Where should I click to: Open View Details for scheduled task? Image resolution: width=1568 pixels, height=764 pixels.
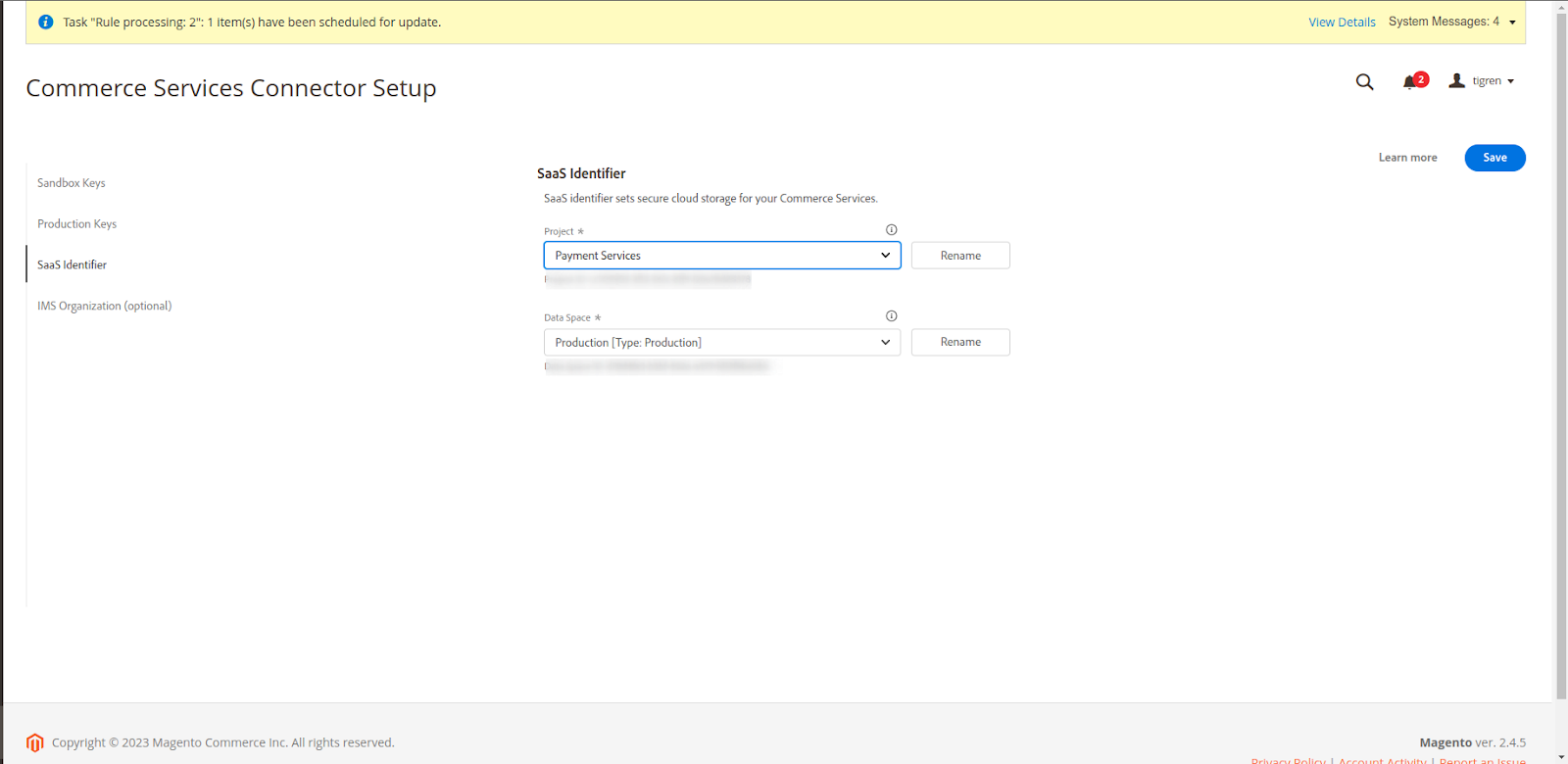(1342, 22)
